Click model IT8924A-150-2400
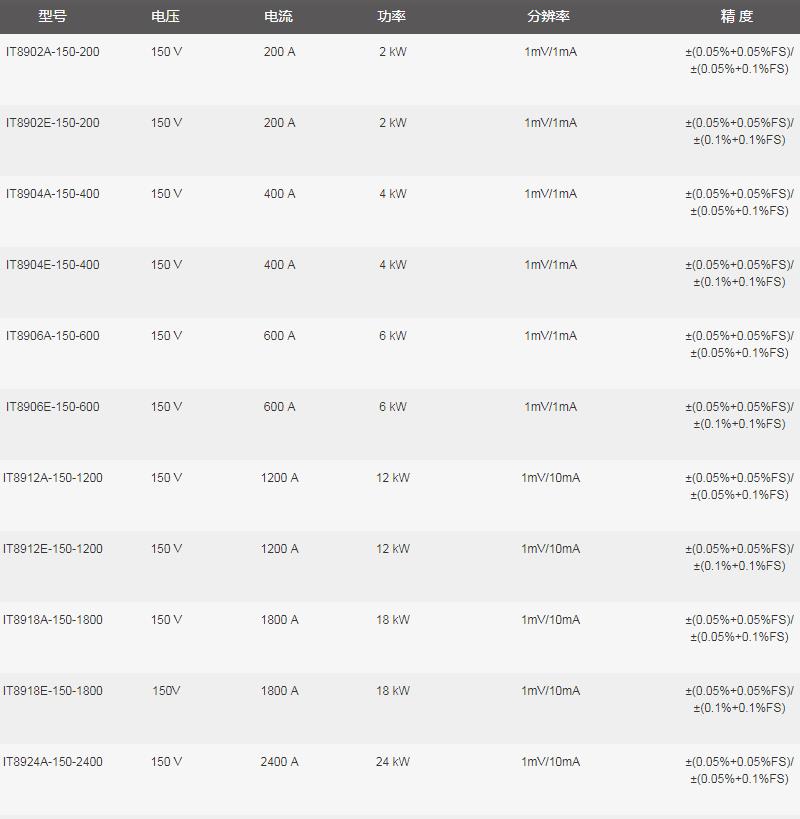This screenshot has height=819, width=800. point(53,762)
